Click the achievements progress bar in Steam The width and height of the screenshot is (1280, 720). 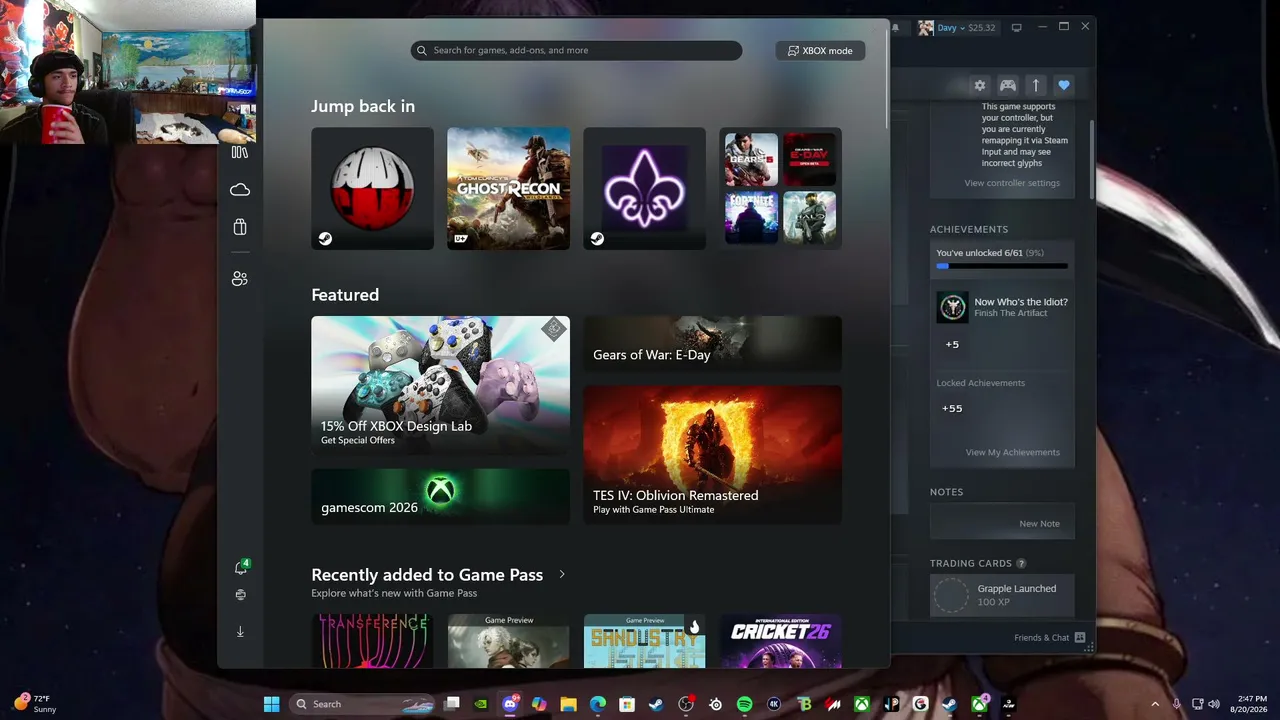(1002, 266)
